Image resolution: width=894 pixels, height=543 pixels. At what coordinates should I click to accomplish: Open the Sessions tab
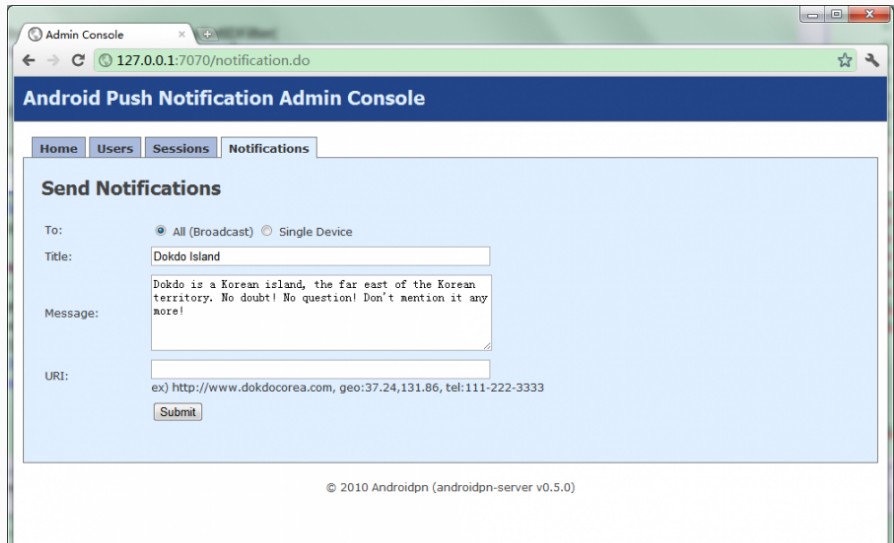(180, 149)
